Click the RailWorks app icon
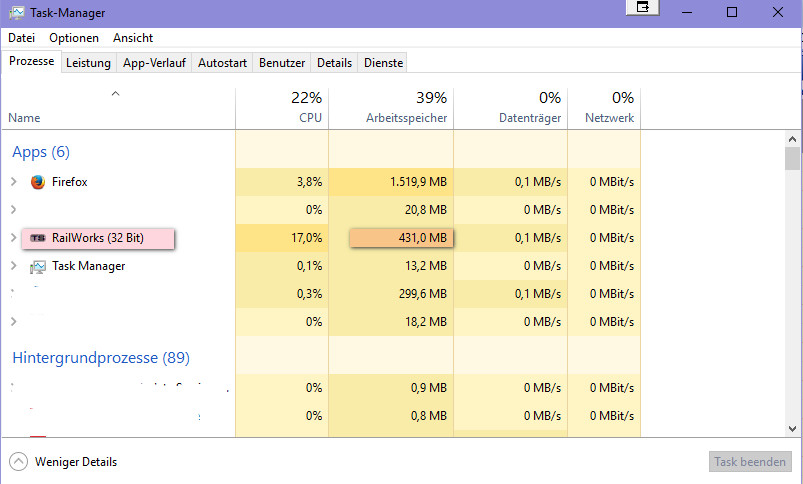The image size is (803, 484). 38,238
